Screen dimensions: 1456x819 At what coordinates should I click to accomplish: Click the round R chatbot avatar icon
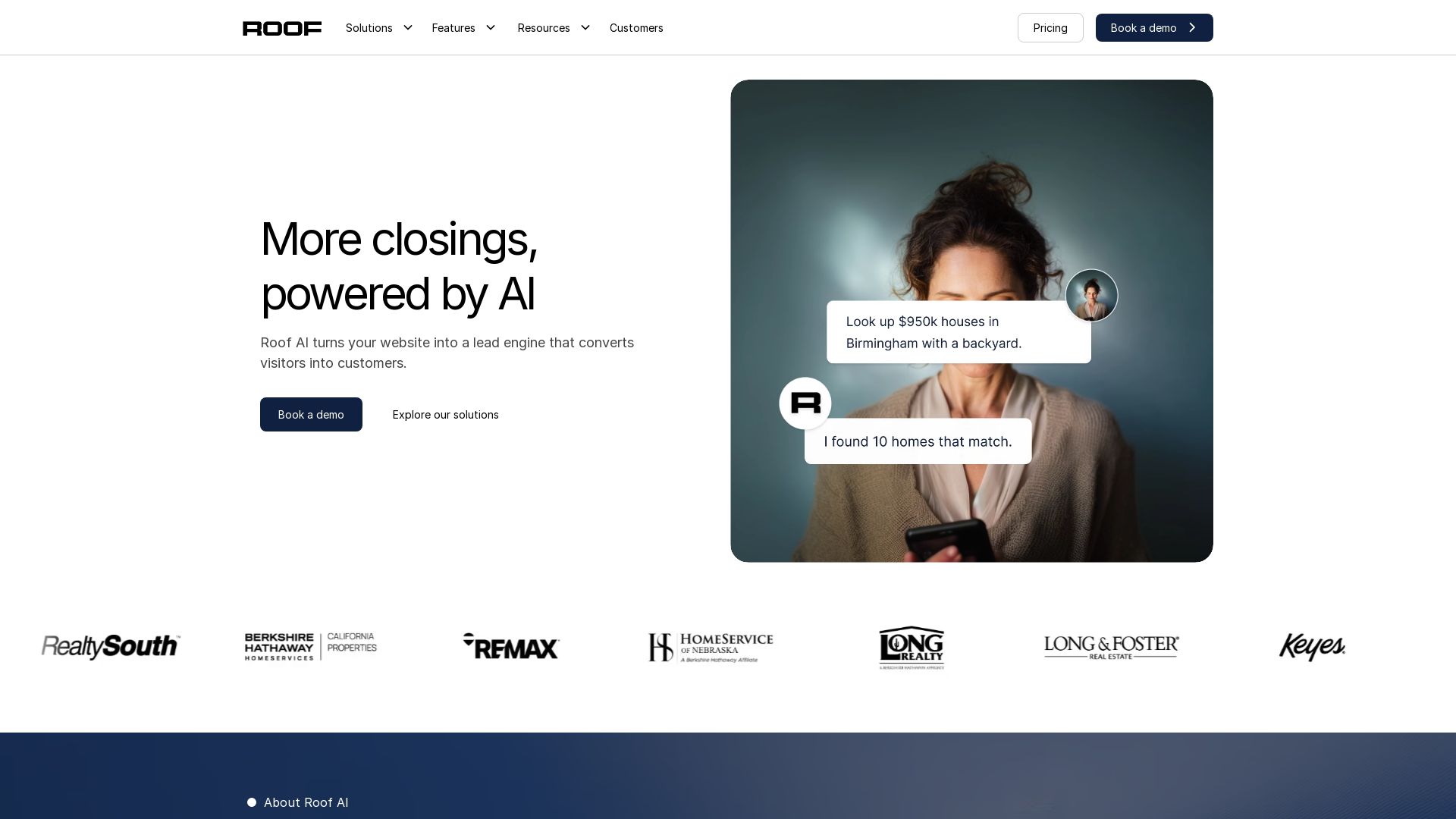click(805, 403)
